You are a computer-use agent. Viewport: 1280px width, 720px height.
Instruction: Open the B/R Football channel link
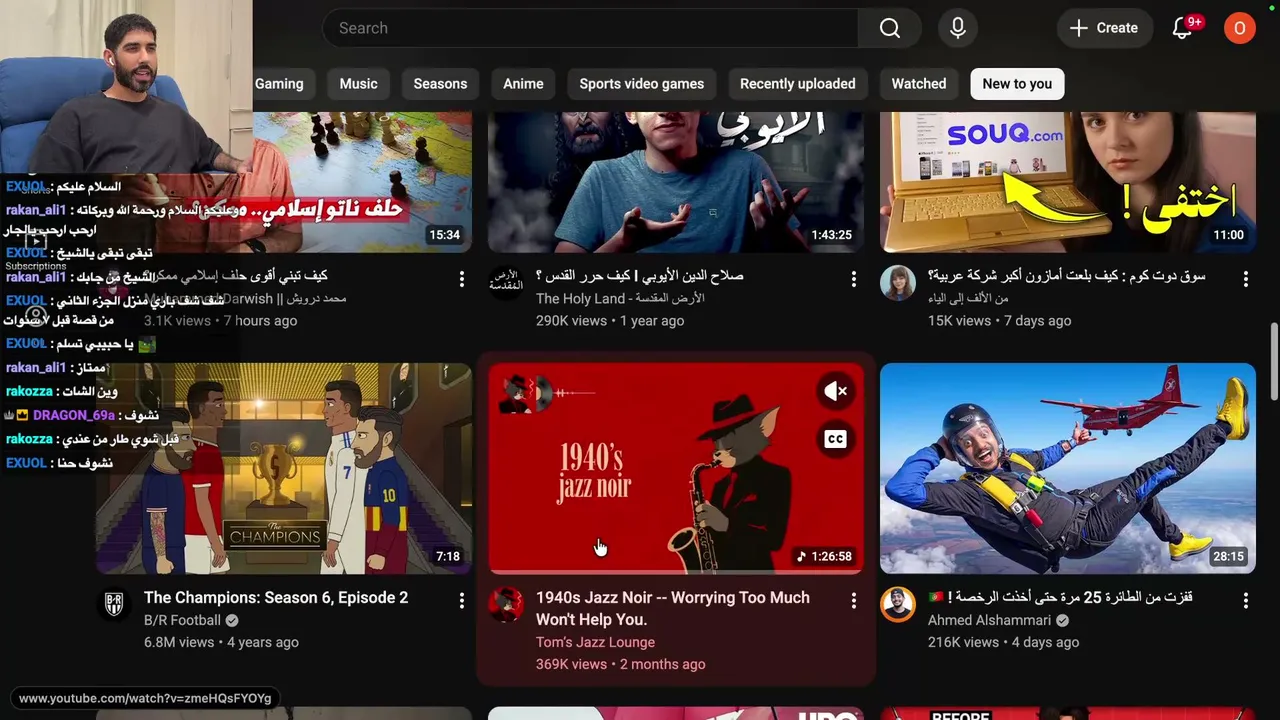tap(182, 620)
